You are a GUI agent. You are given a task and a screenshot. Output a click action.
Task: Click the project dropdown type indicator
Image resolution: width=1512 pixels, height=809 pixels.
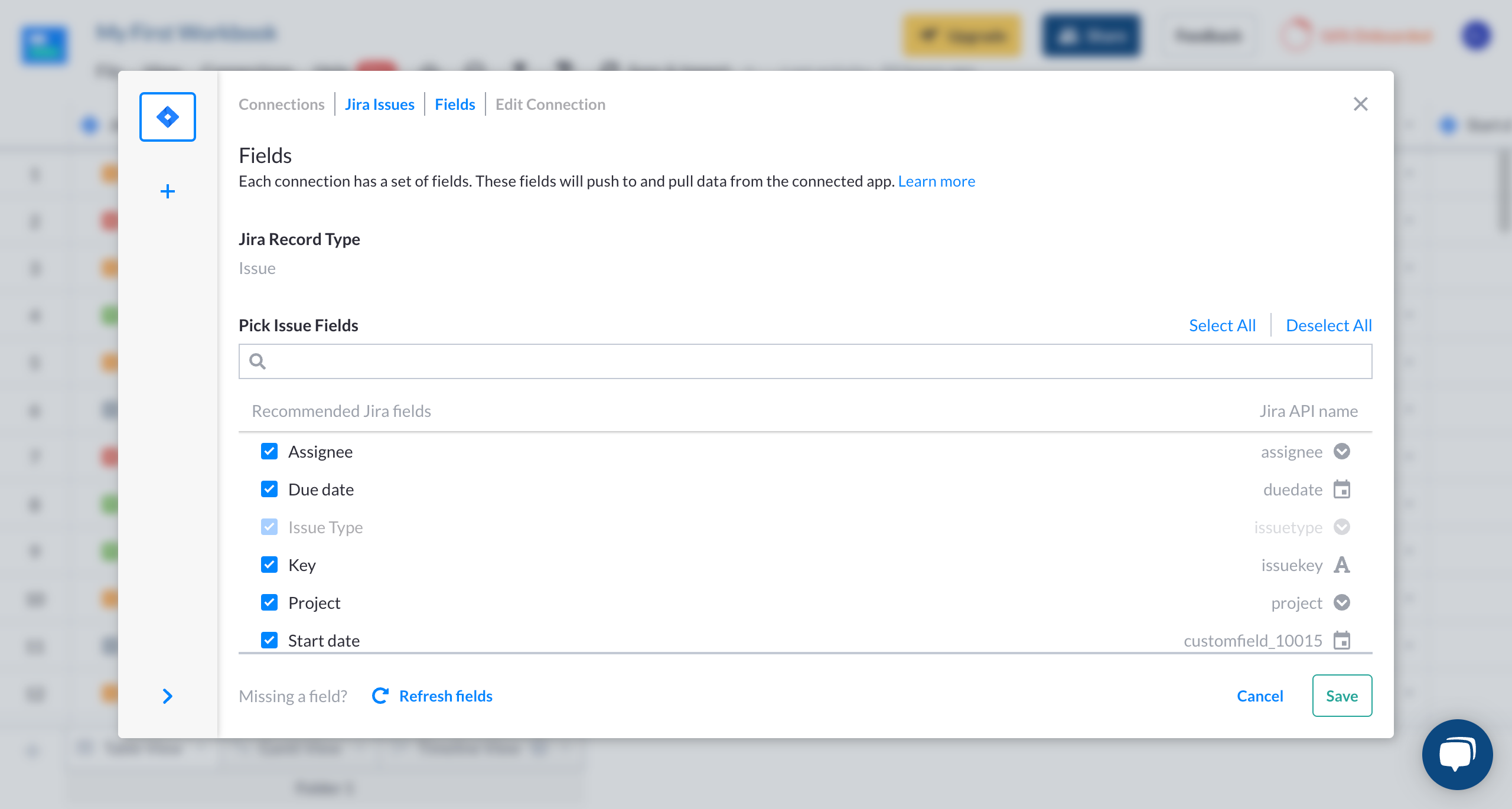coord(1342,603)
